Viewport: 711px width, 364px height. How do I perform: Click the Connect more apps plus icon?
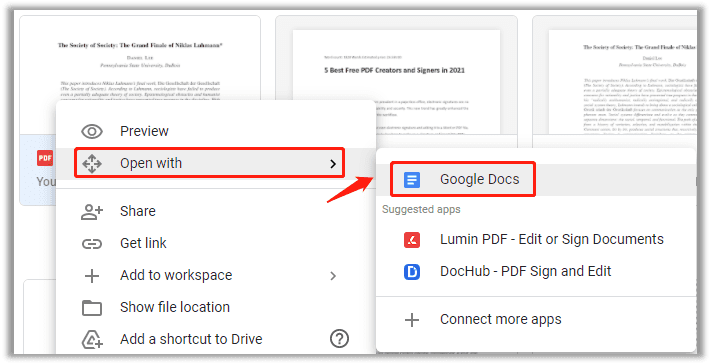(x=412, y=320)
